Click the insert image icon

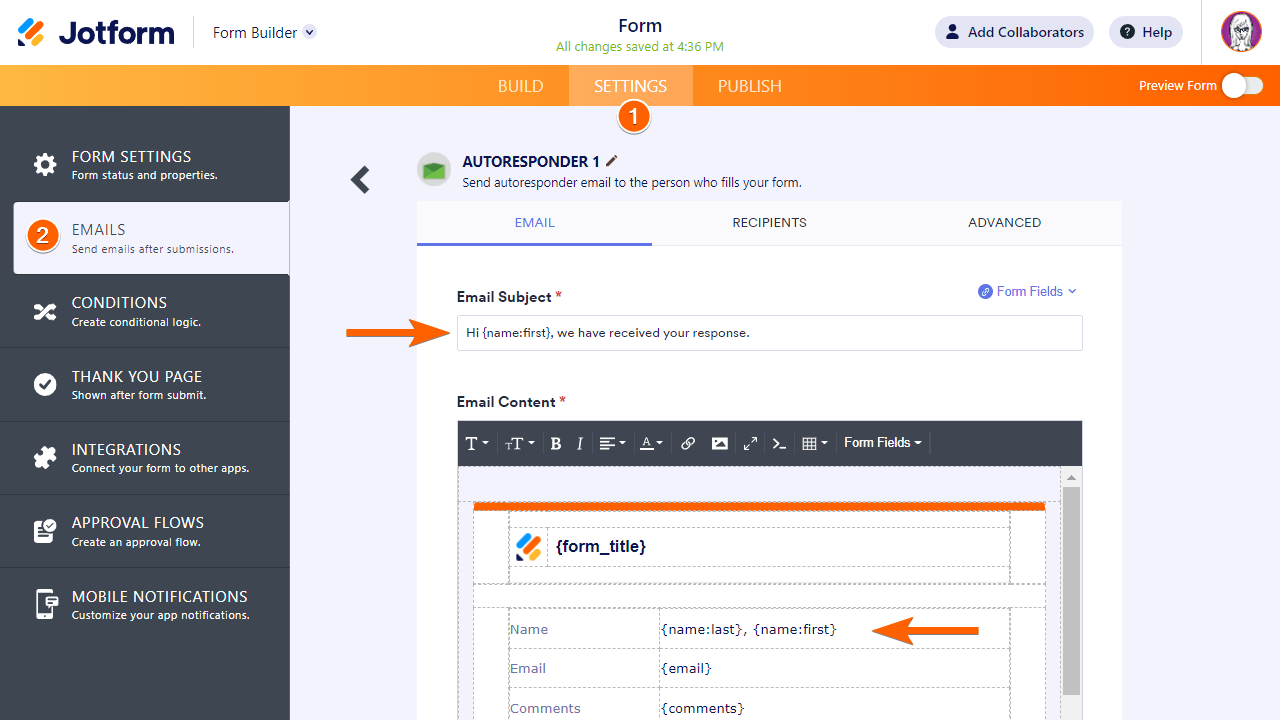[x=719, y=443]
